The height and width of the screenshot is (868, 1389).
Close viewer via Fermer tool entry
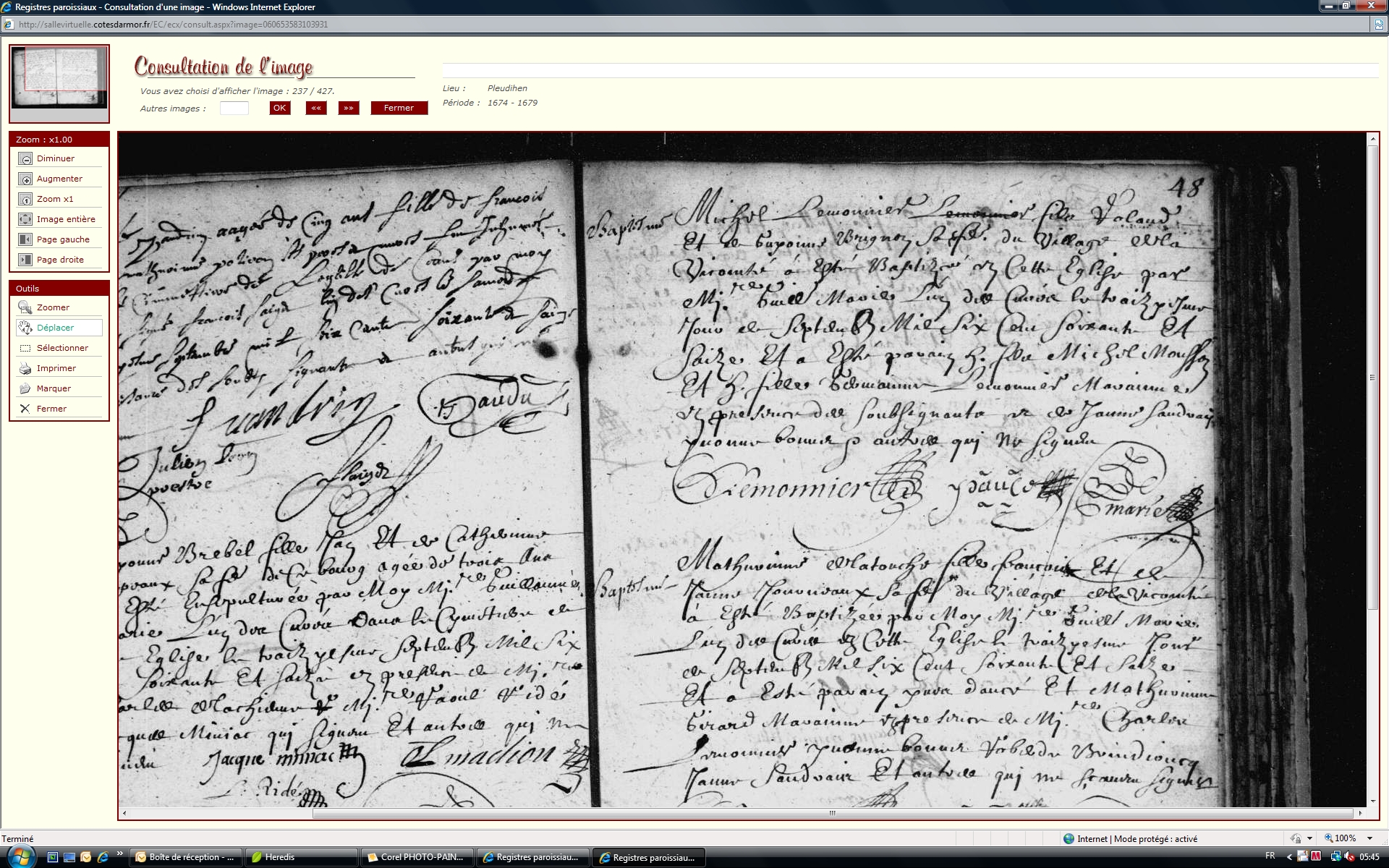tap(25, 409)
